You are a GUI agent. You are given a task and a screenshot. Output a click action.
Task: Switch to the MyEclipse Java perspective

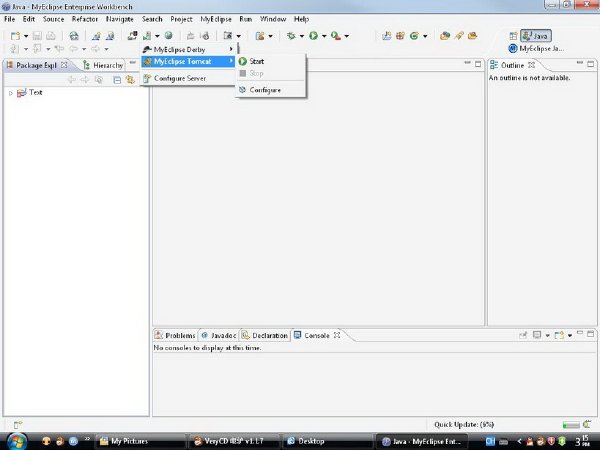[x=536, y=49]
